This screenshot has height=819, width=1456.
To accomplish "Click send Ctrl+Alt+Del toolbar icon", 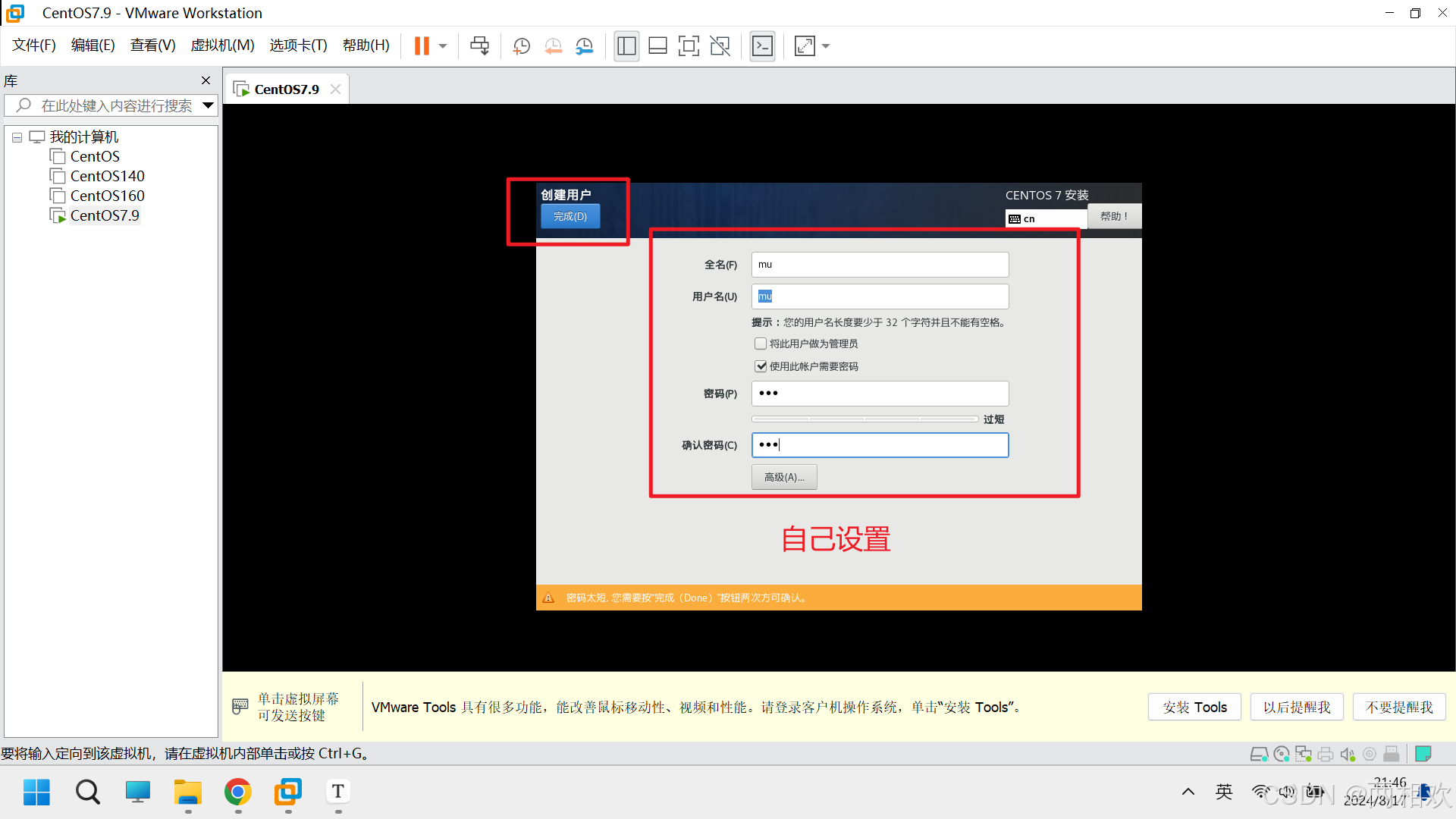I will (x=479, y=46).
